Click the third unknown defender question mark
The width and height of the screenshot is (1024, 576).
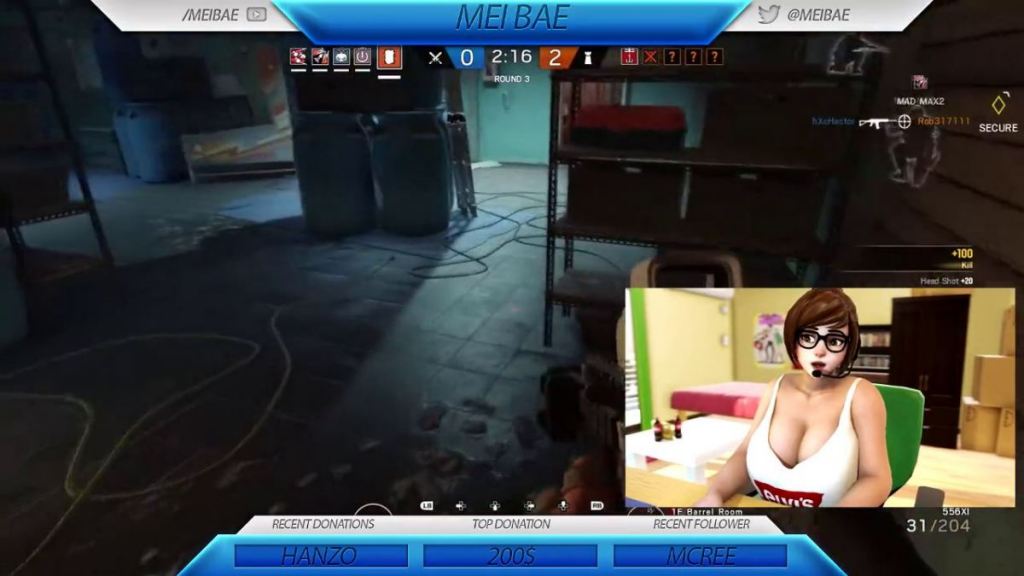714,57
